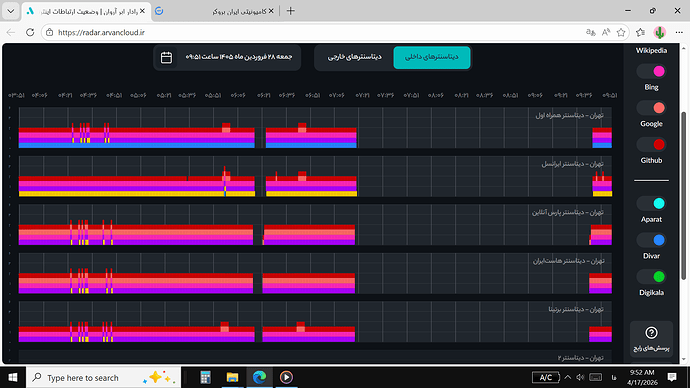Open browser Settings and more menu
This screenshot has height=388, width=690.
(x=679, y=32)
